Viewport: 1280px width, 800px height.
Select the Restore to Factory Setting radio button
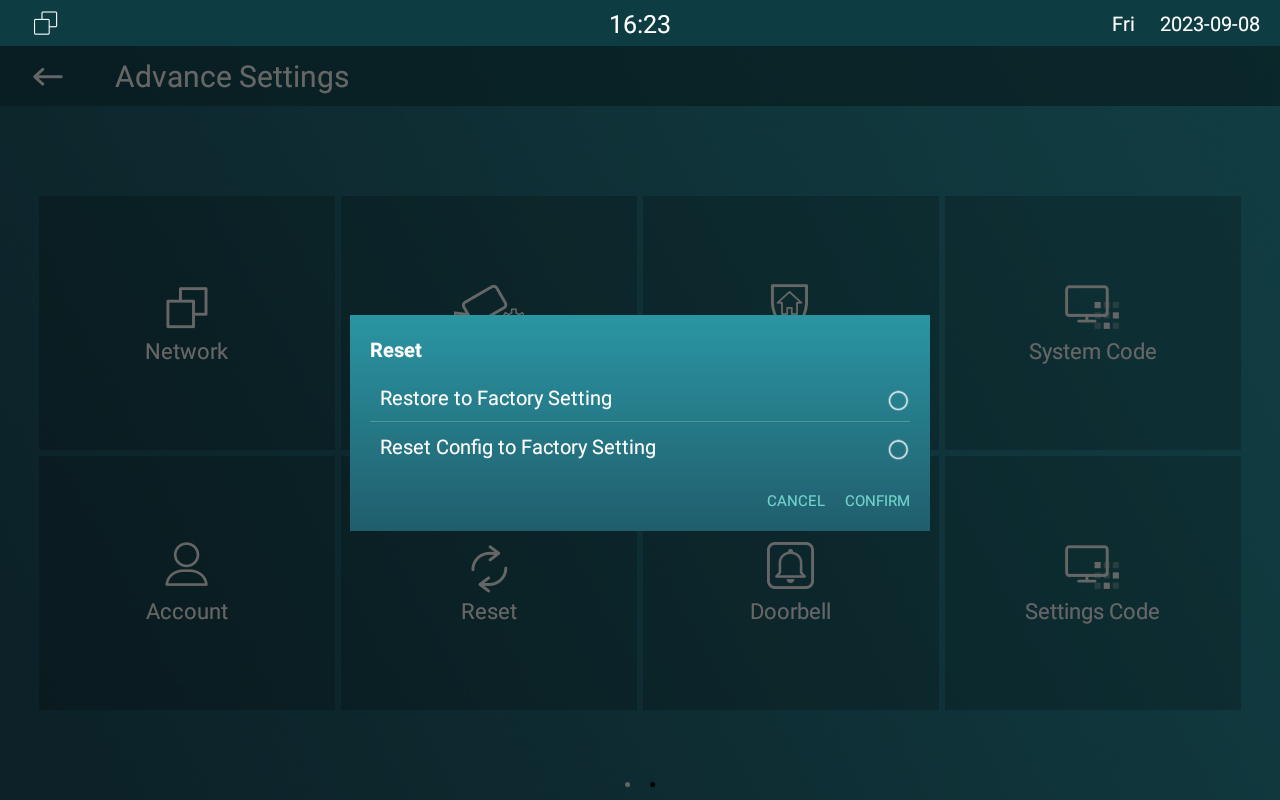pyautogui.click(x=898, y=401)
